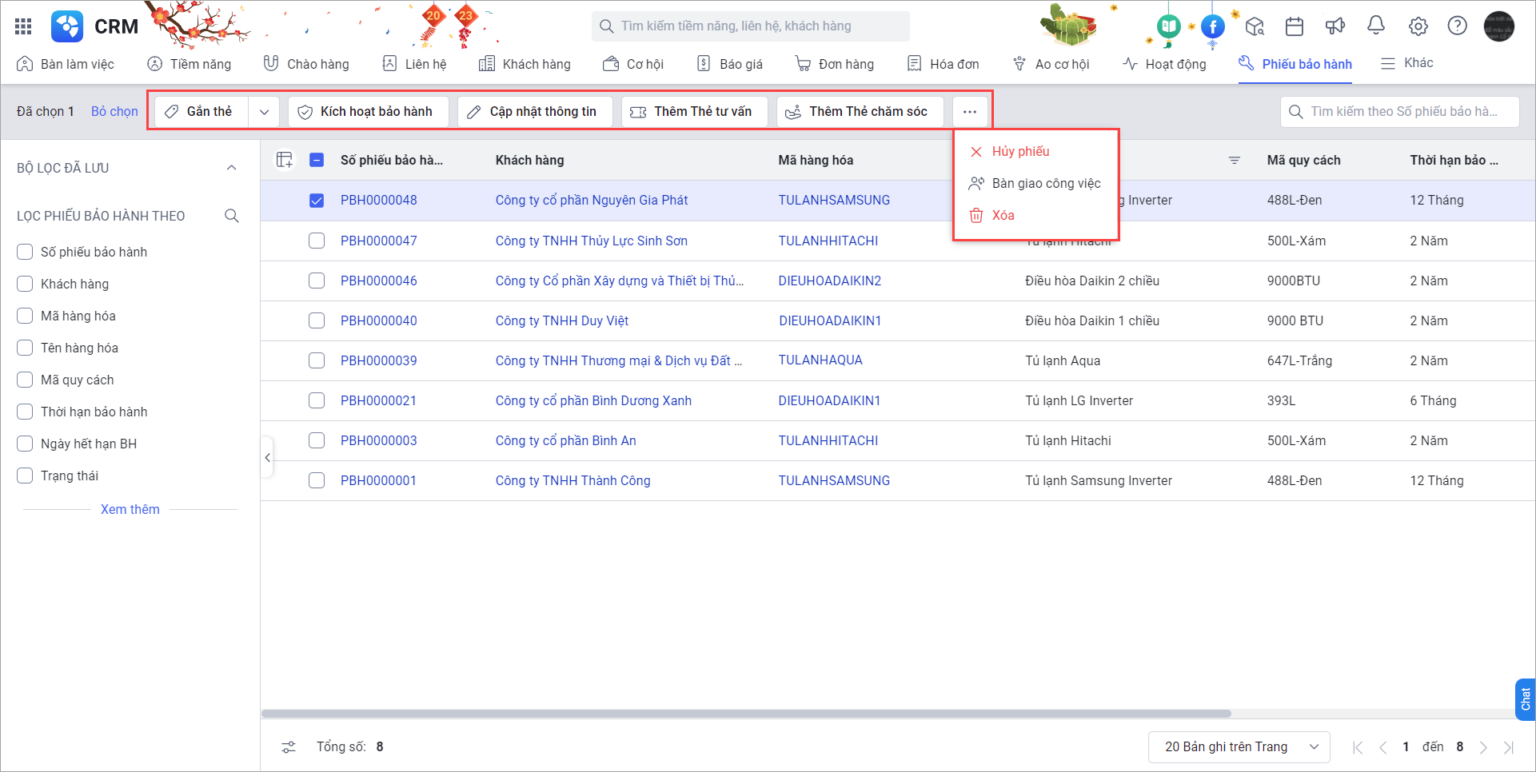This screenshot has height=772, width=1536.
Task: Switch to the Hoạt động tab
Action: (x=1164, y=64)
